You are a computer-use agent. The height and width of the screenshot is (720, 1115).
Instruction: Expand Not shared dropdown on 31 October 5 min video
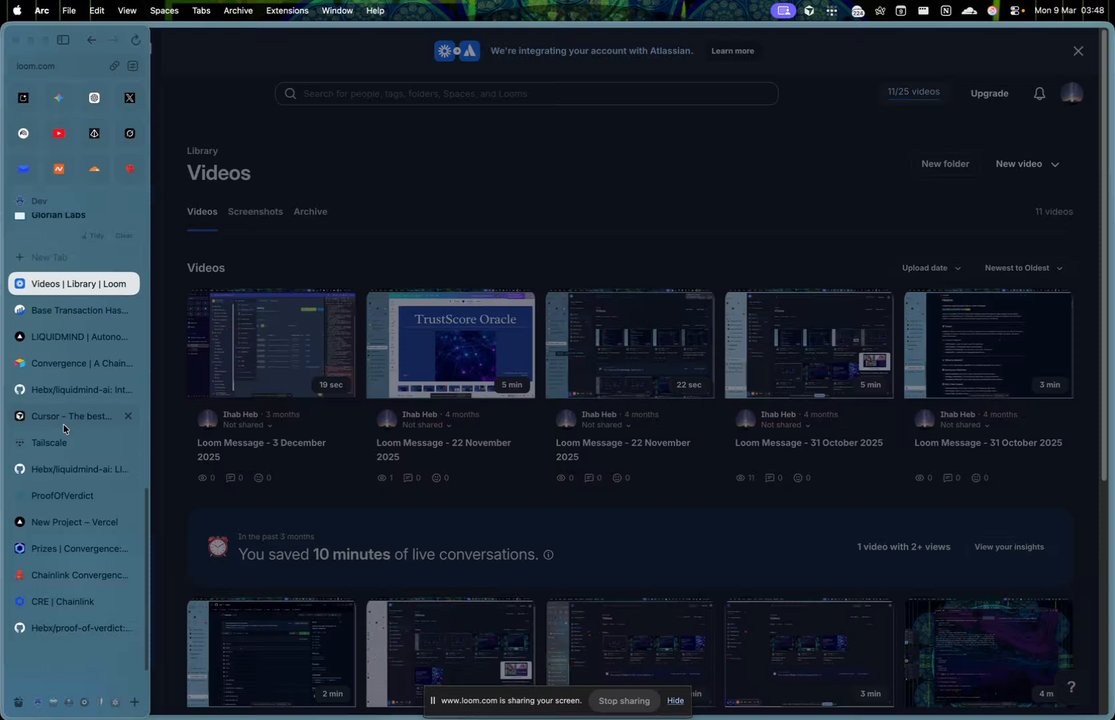point(785,425)
